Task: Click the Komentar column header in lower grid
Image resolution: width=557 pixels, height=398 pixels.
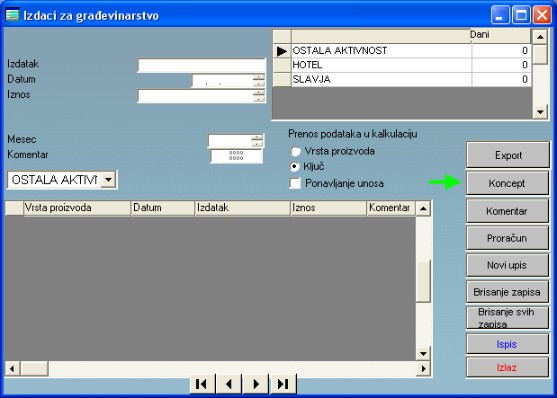Action: pyautogui.click(x=391, y=208)
